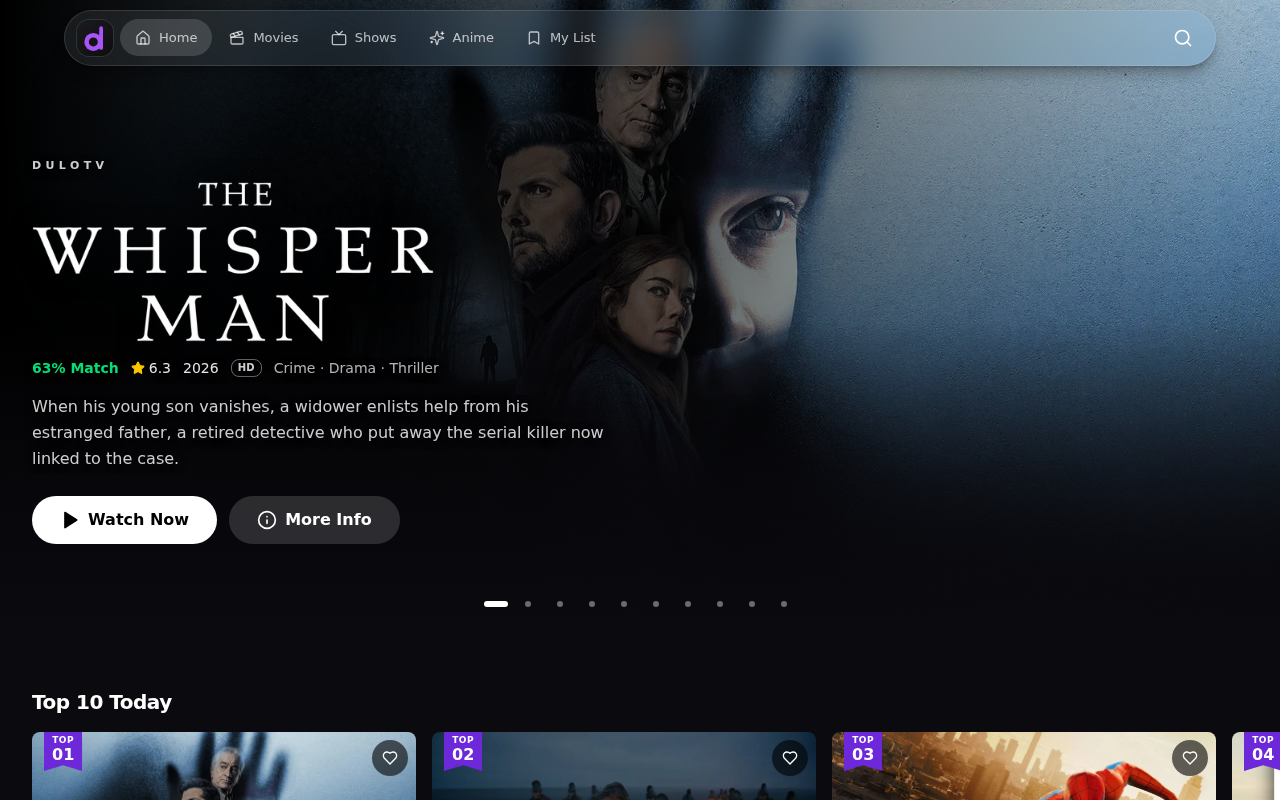Jump to the ninth carousel slide dot
Image resolution: width=1280 pixels, height=800 pixels.
click(x=752, y=604)
